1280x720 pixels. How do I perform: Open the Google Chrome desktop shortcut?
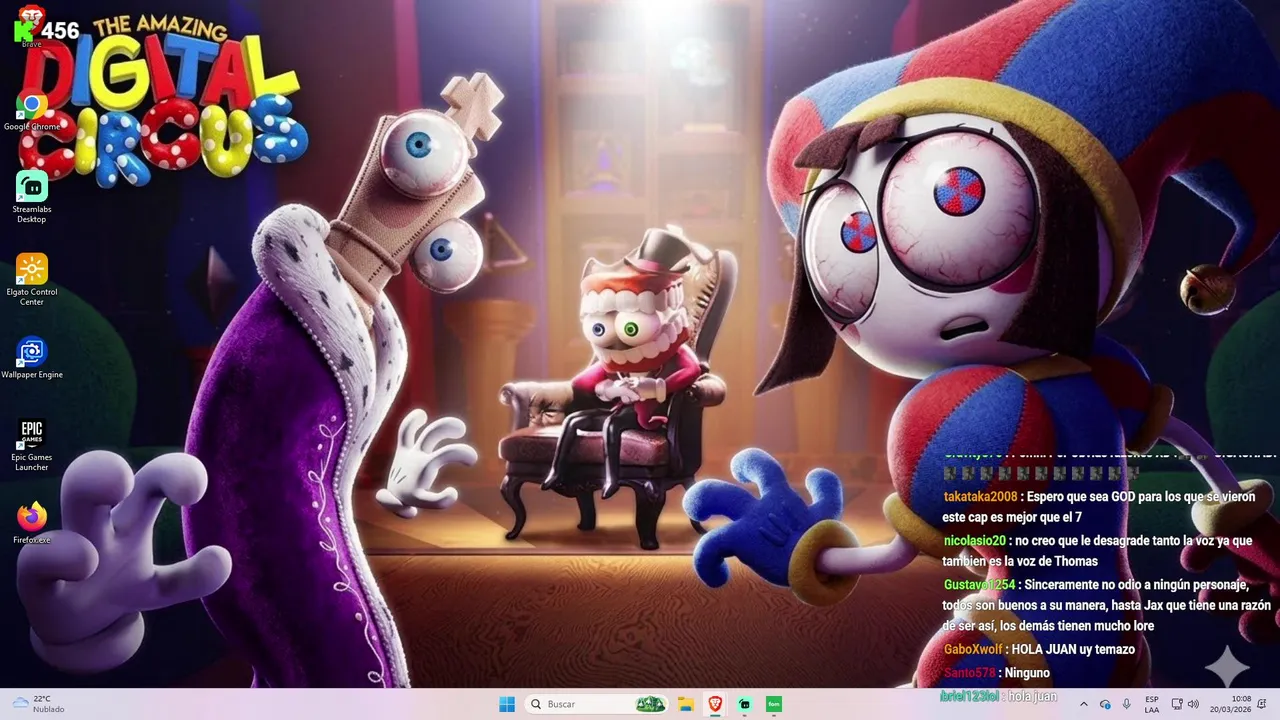pyautogui.click(x=32, y=111)
